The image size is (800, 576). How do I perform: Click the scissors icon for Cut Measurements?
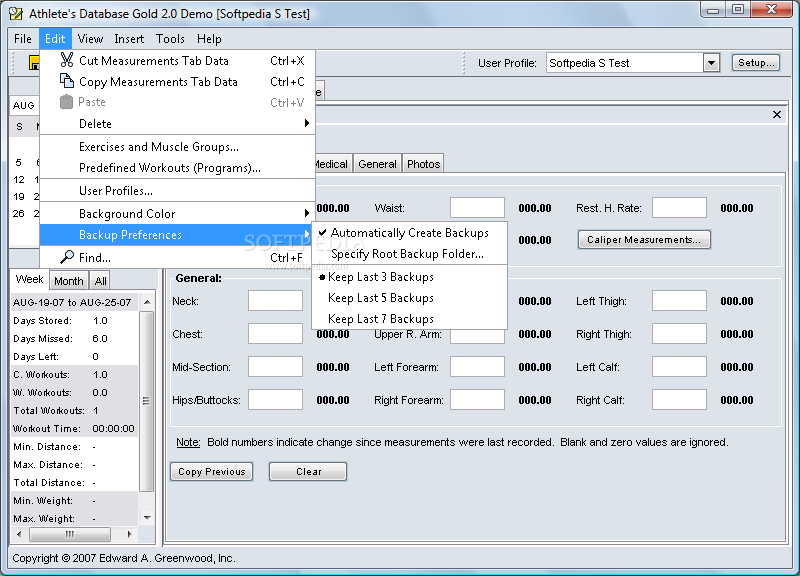[67, 60]
